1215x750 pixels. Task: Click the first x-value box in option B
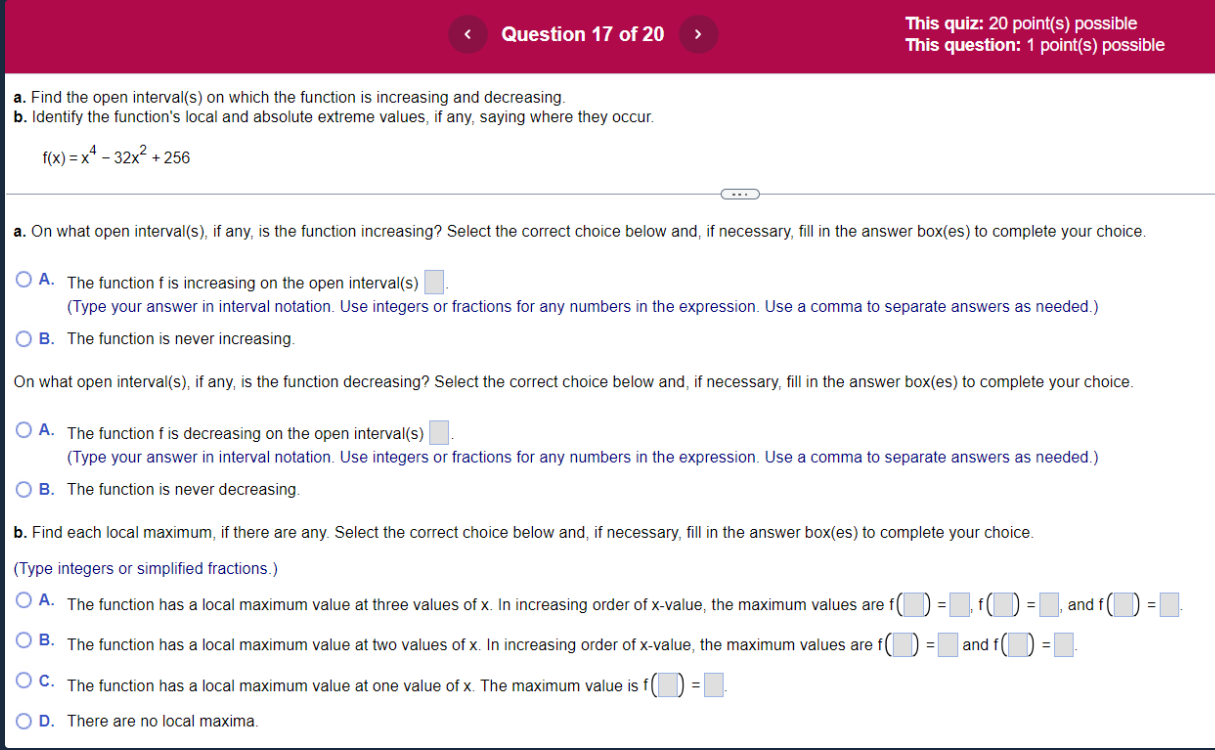(x=904, y=645)
